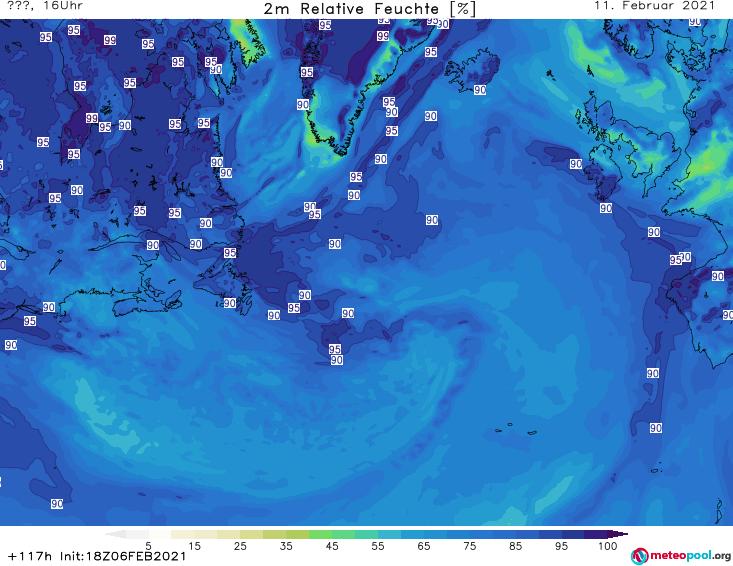The height and width of the screenshot is (566, 733).
Task: Click the colorbar label '55'
Action: (378, 546)
